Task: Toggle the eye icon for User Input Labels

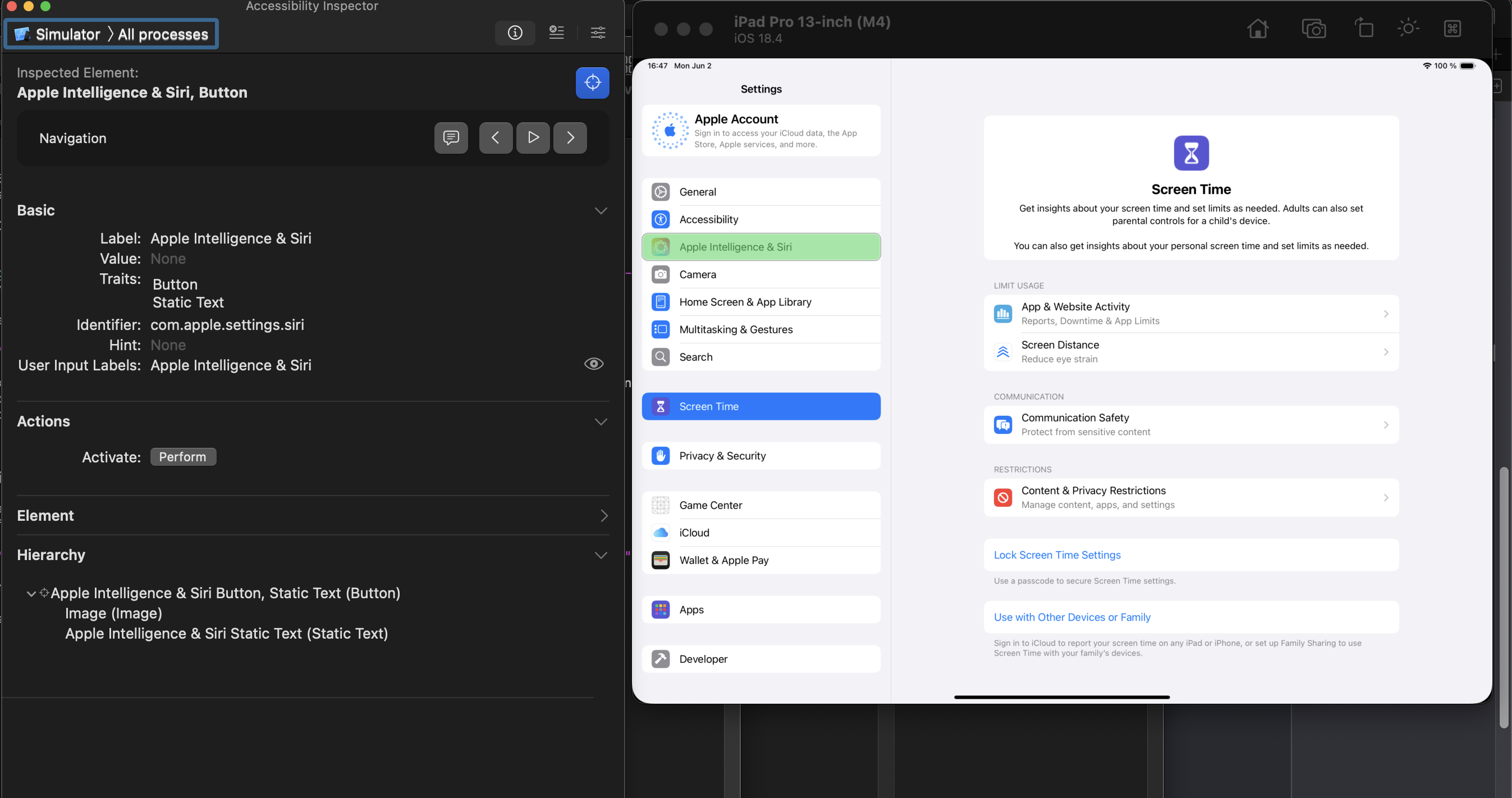Action: coord(593,364)
